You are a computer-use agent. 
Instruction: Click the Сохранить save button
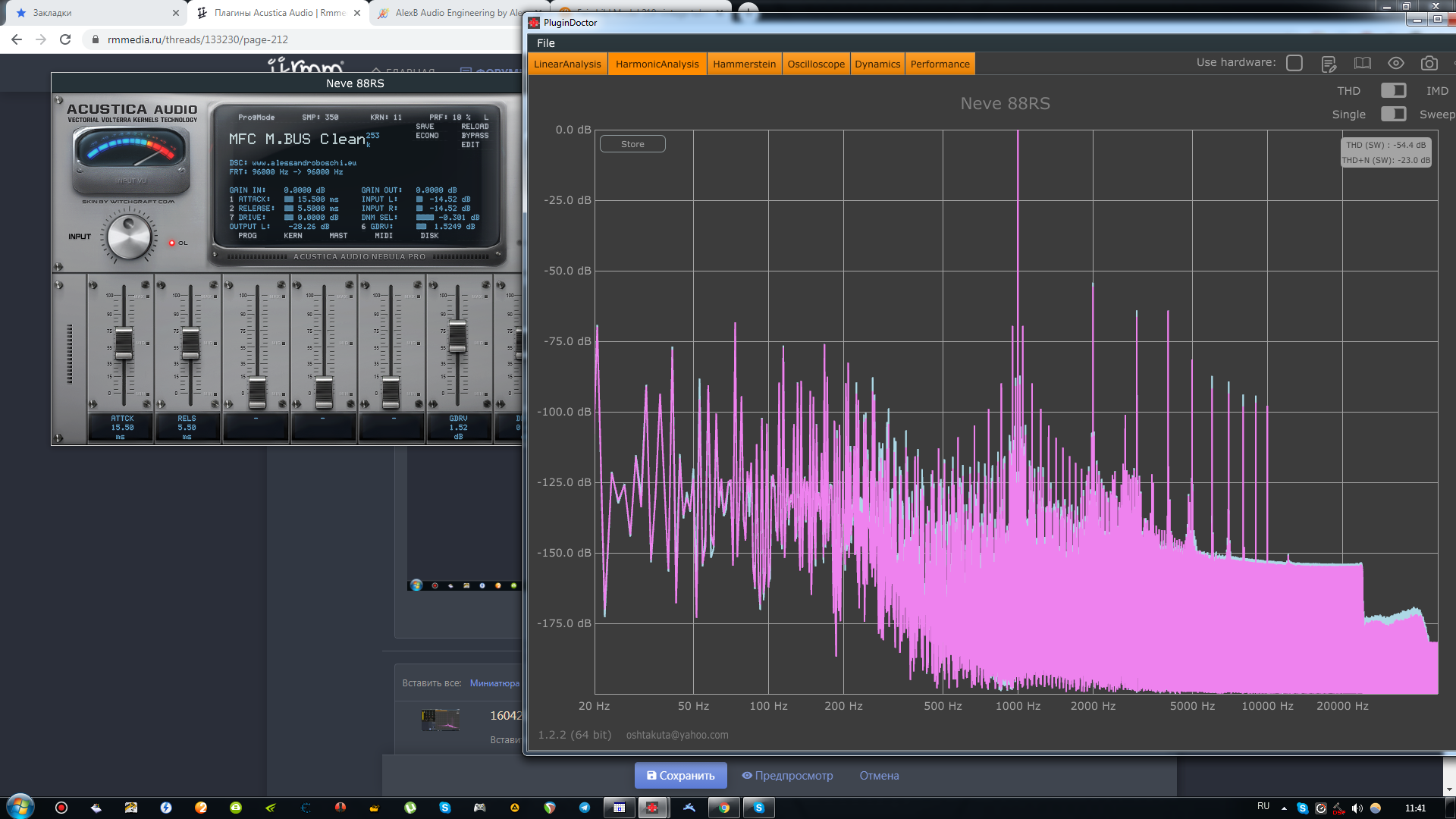680,776
